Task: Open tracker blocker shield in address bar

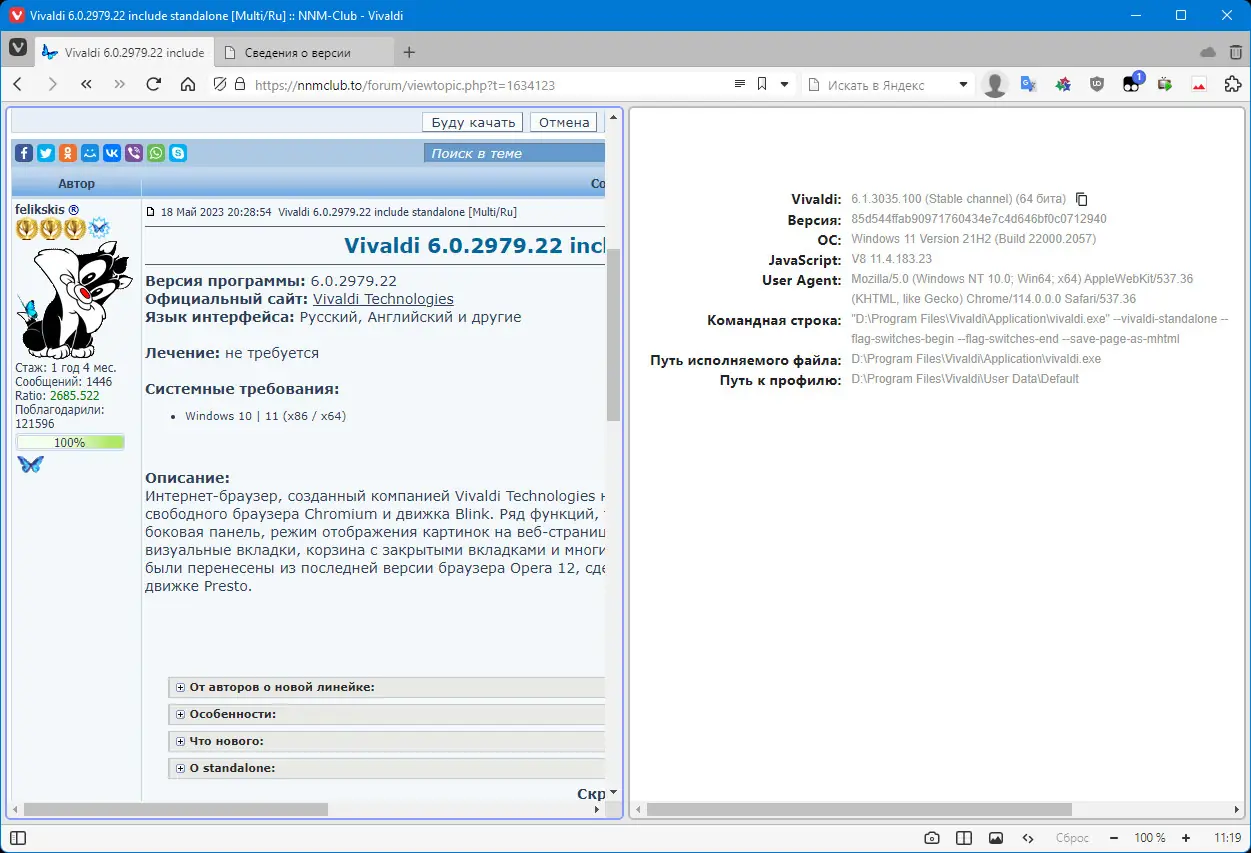Action: (220, 85)
